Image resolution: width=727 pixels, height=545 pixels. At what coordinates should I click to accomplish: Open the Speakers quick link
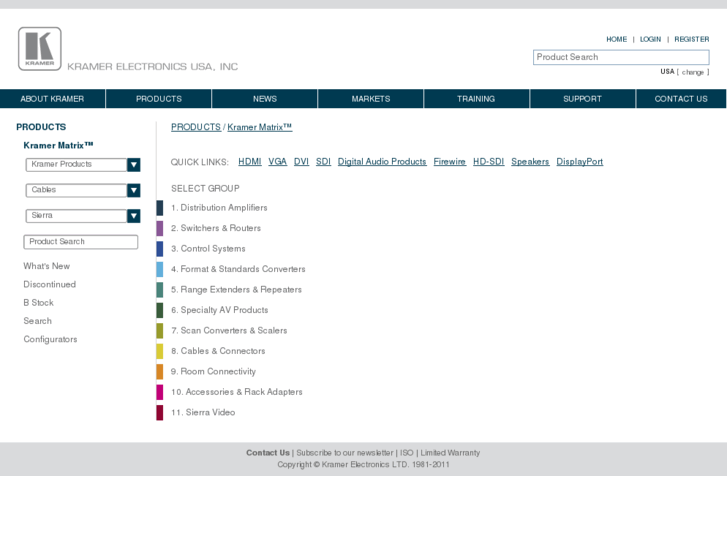pos(530,161)
